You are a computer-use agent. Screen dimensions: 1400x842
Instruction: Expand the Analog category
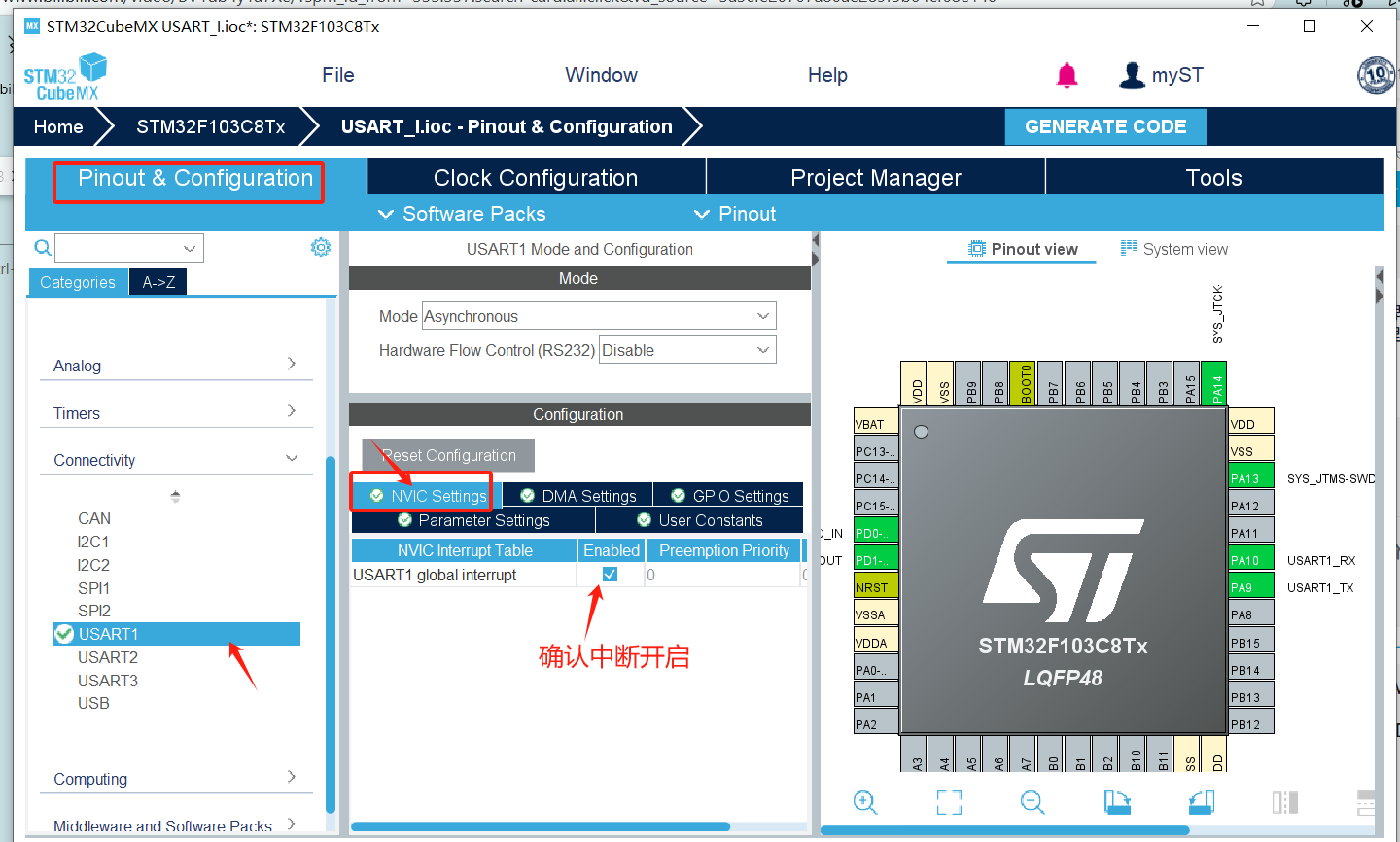click(x=176, y=365)
